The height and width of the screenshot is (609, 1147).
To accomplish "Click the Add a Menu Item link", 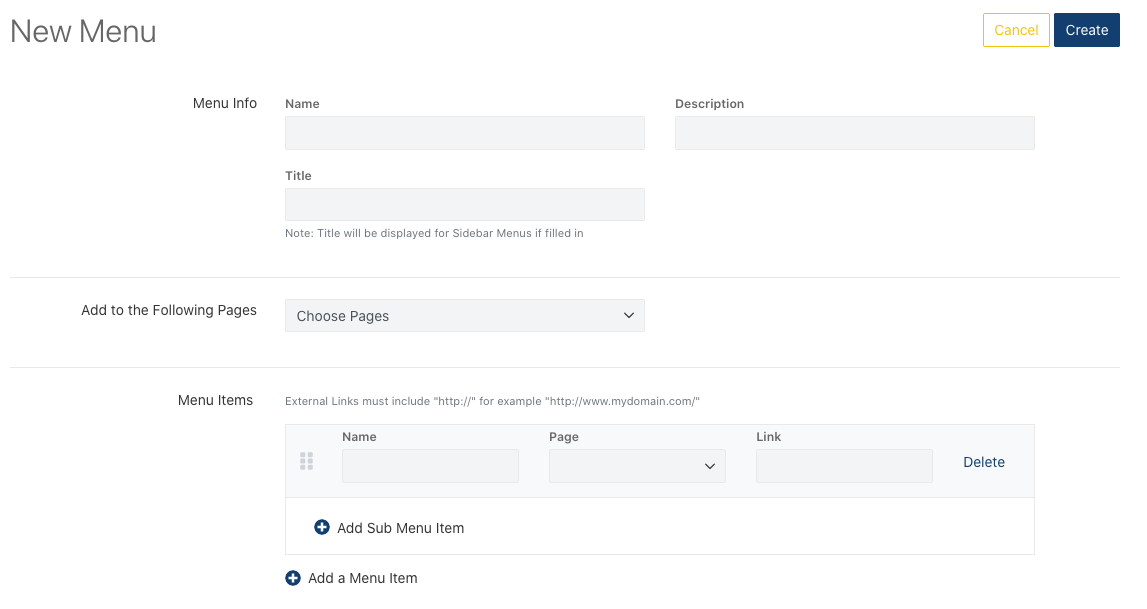I will pyautogui.click(x=362, y=578).
